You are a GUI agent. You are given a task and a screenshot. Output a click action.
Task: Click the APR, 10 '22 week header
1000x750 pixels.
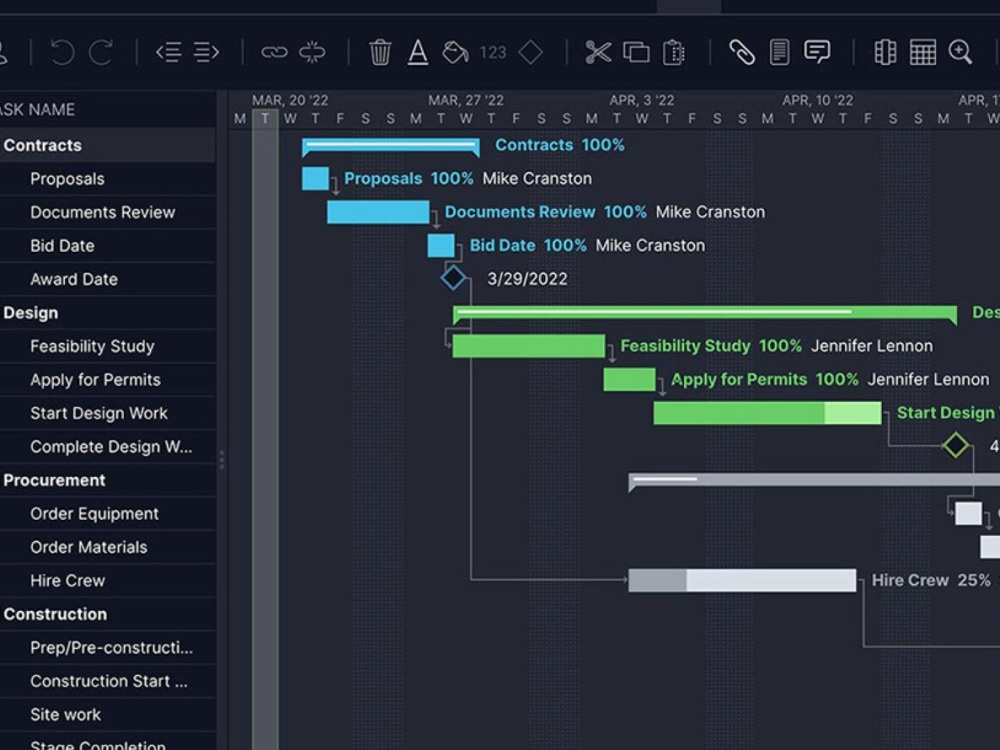(818, 101)
